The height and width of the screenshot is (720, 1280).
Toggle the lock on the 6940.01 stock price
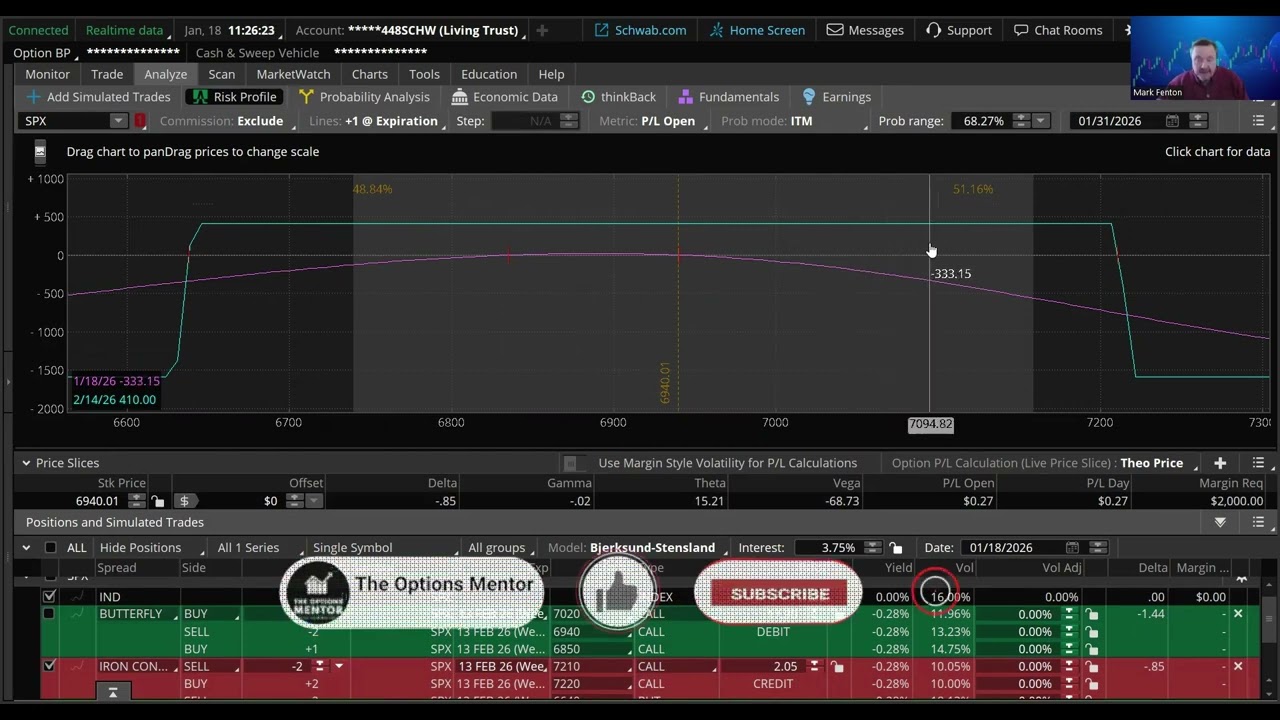pos(157,501)
